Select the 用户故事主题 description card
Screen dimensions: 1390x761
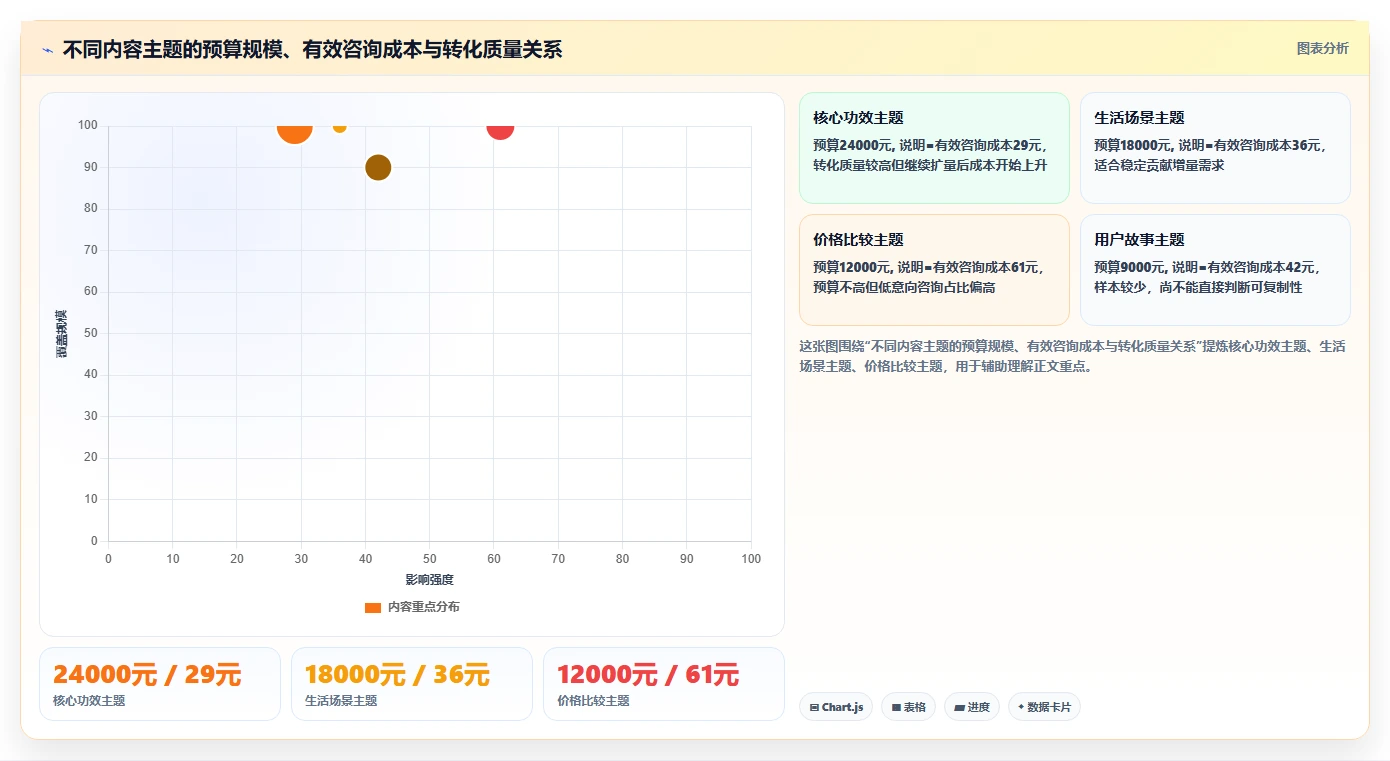tap(1215, 270)
